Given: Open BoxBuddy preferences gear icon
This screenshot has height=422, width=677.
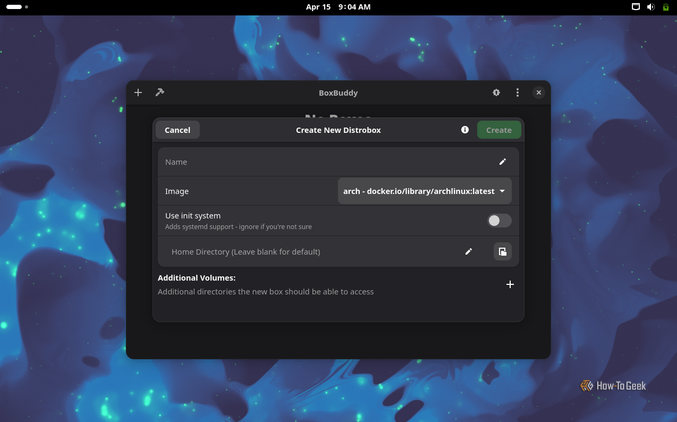Looking at the screenshot, I should click(496, 92).
